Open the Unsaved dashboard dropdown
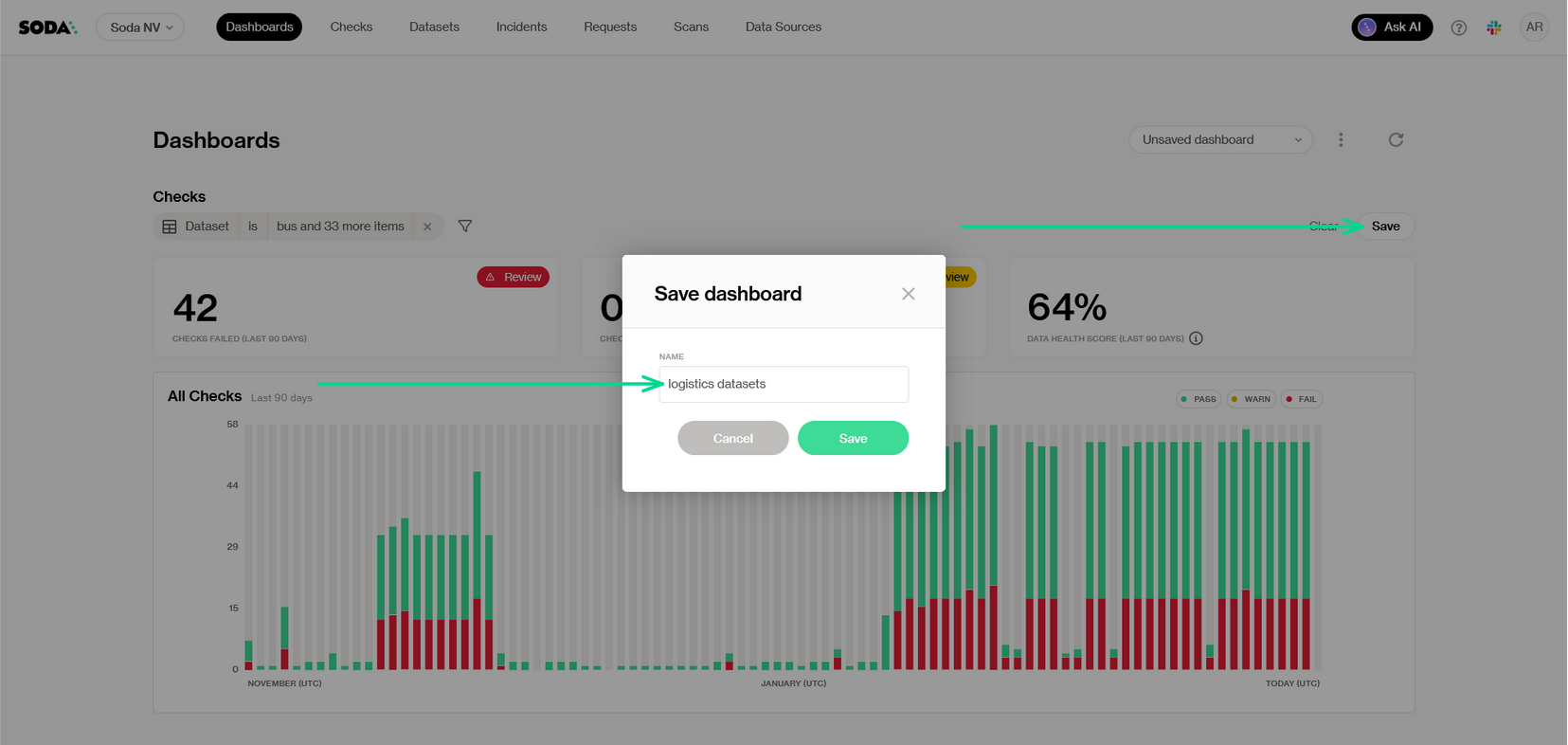The image size is (1568, 745). click(1220, 140)
